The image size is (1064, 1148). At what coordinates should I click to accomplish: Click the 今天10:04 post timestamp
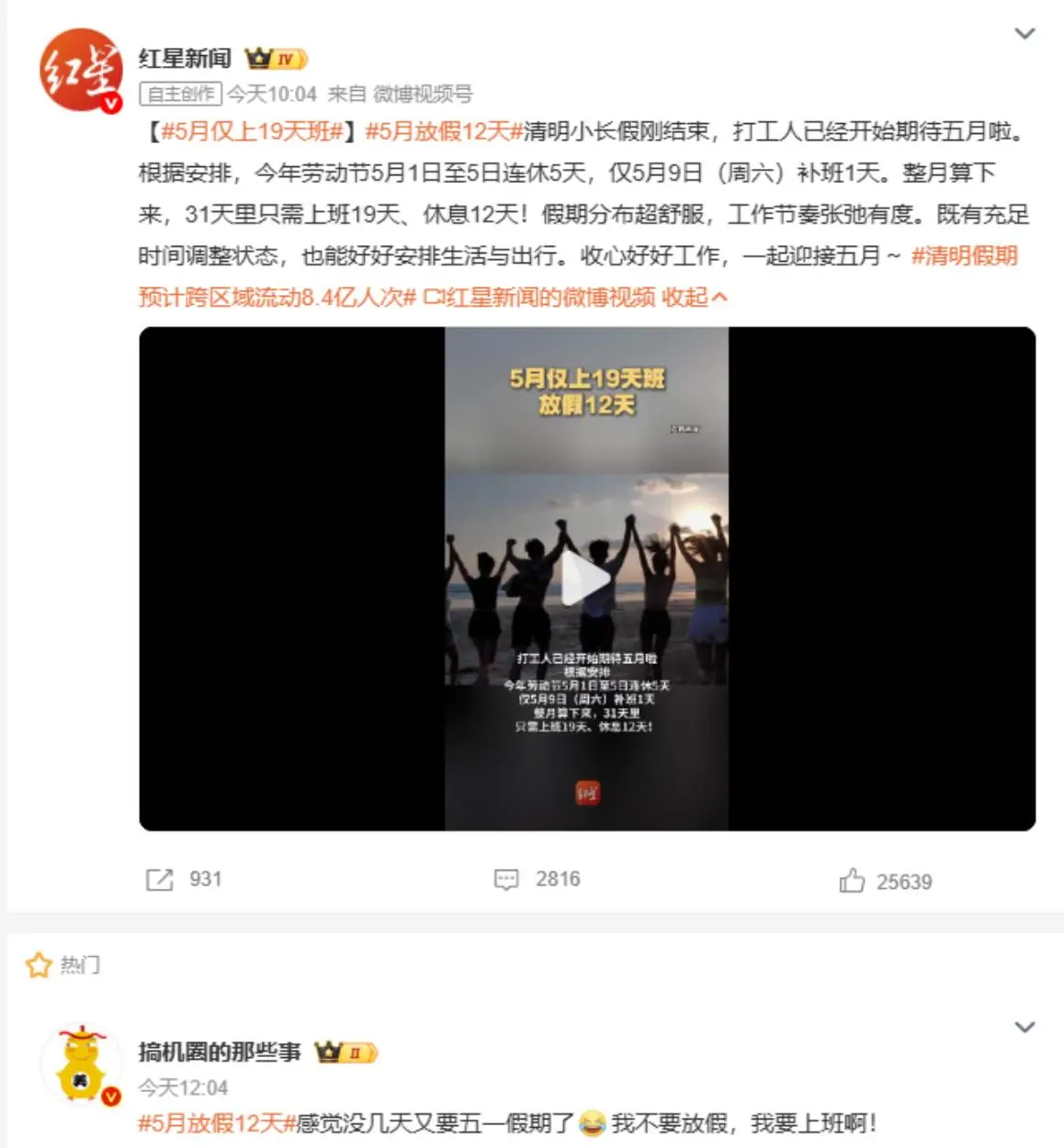coord(272,94)
